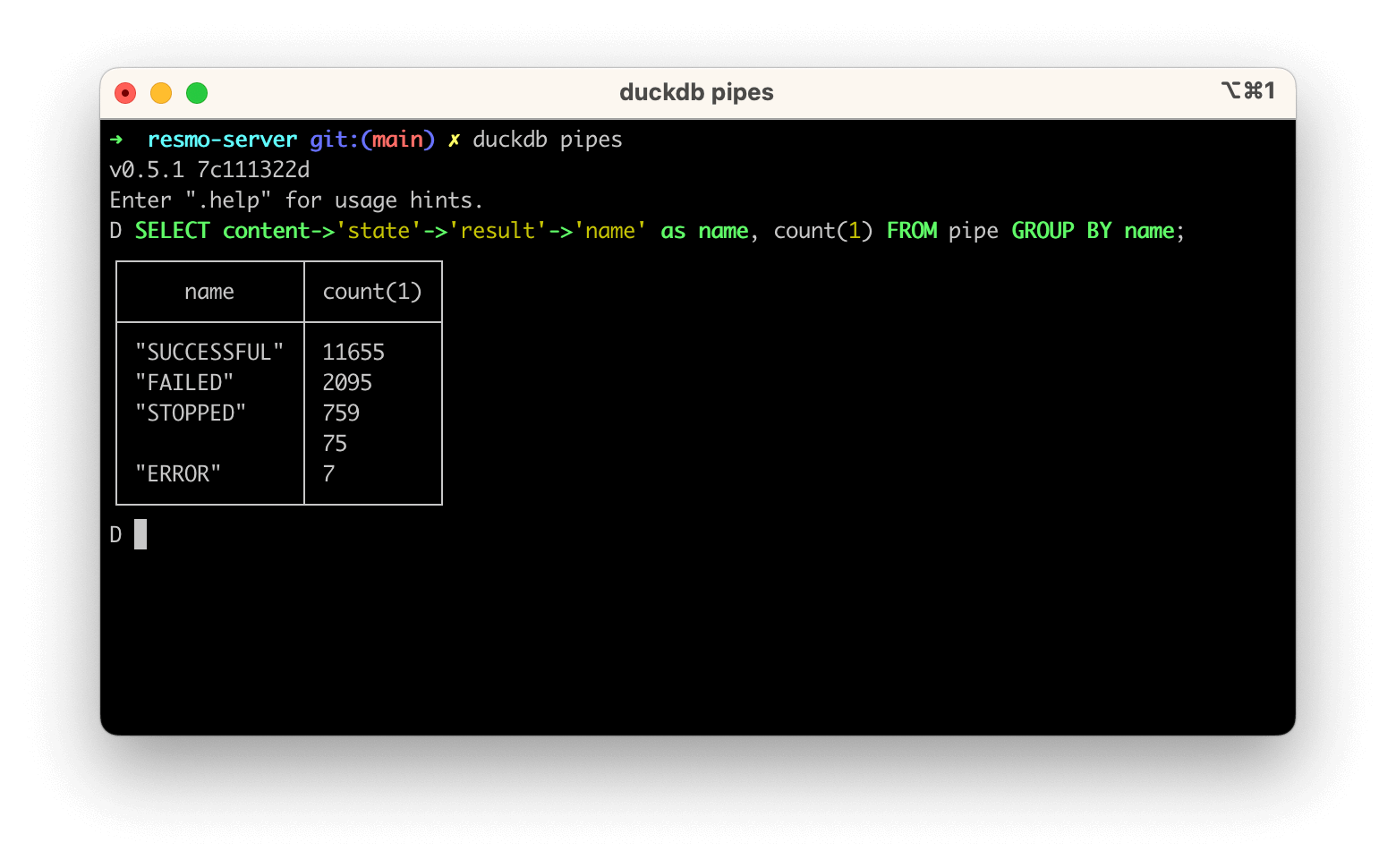Click the "FAILED" result cell
Viewport: 1396px width, 868px height.
(184, 383)
